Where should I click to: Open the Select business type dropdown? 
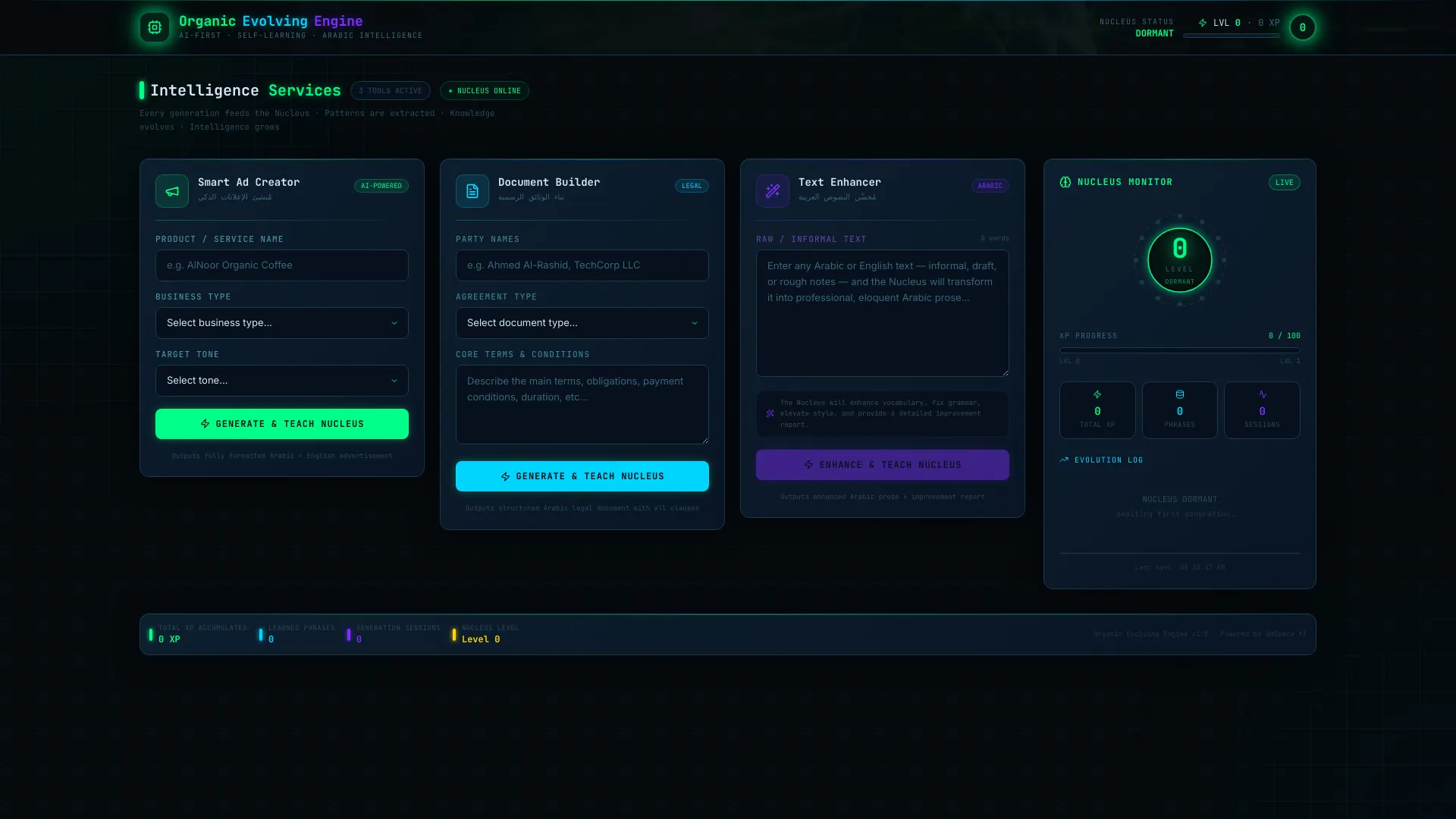[x=282, y=323]
